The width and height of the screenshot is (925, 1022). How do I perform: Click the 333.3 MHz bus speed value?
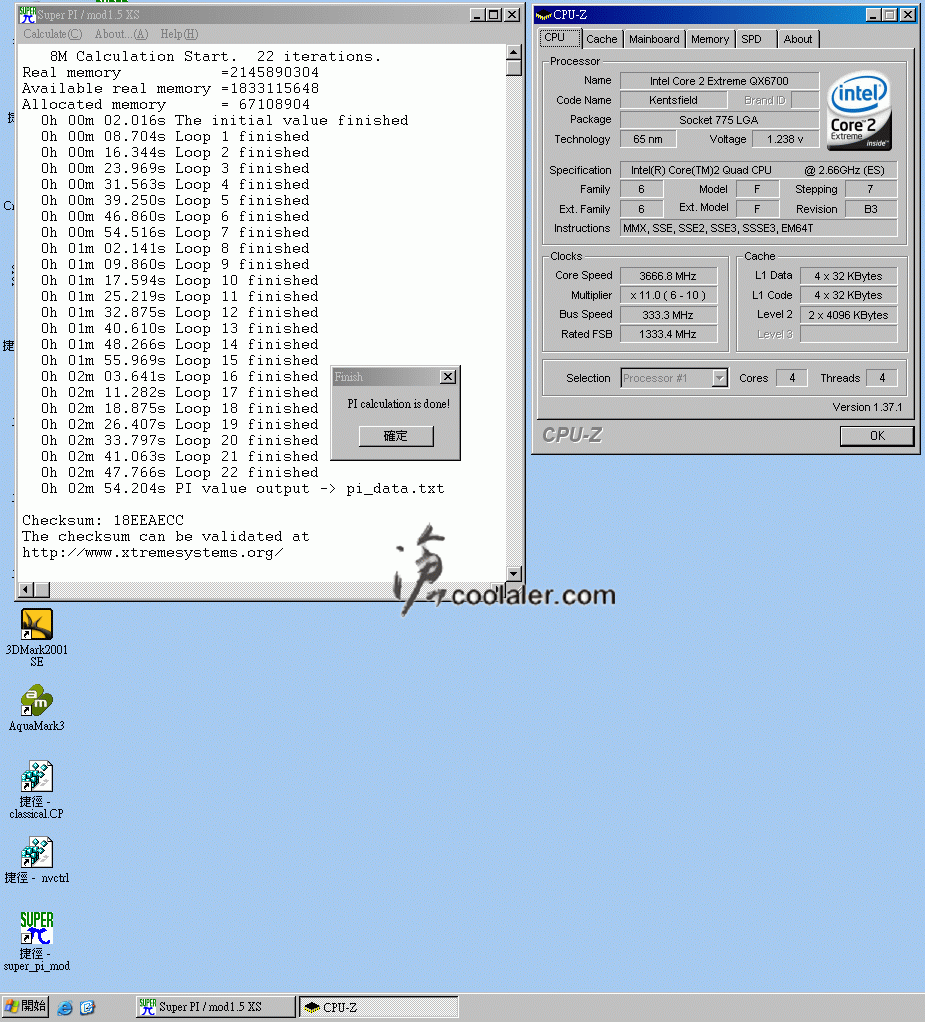tap(668, 315)
